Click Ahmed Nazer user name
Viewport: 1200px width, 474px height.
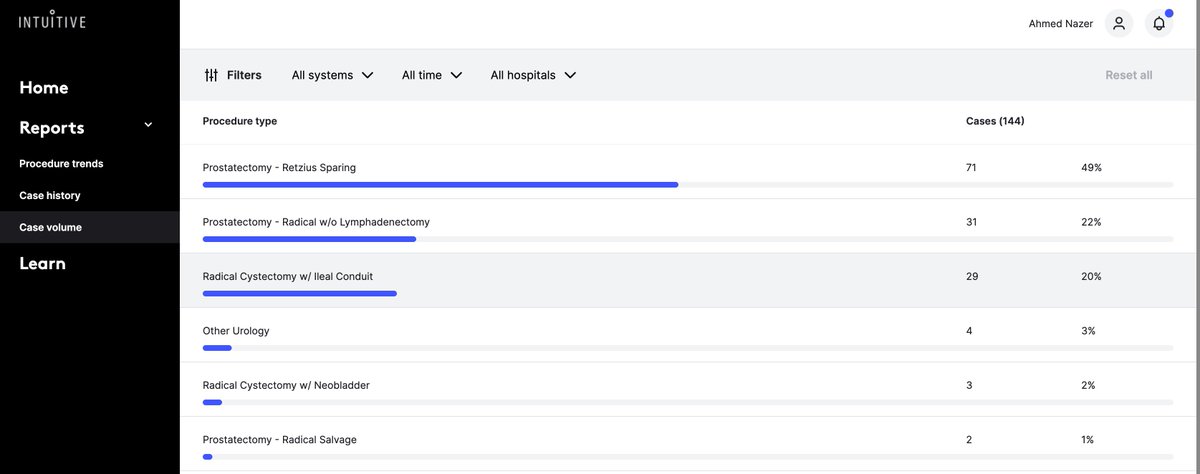[1061, 24]
